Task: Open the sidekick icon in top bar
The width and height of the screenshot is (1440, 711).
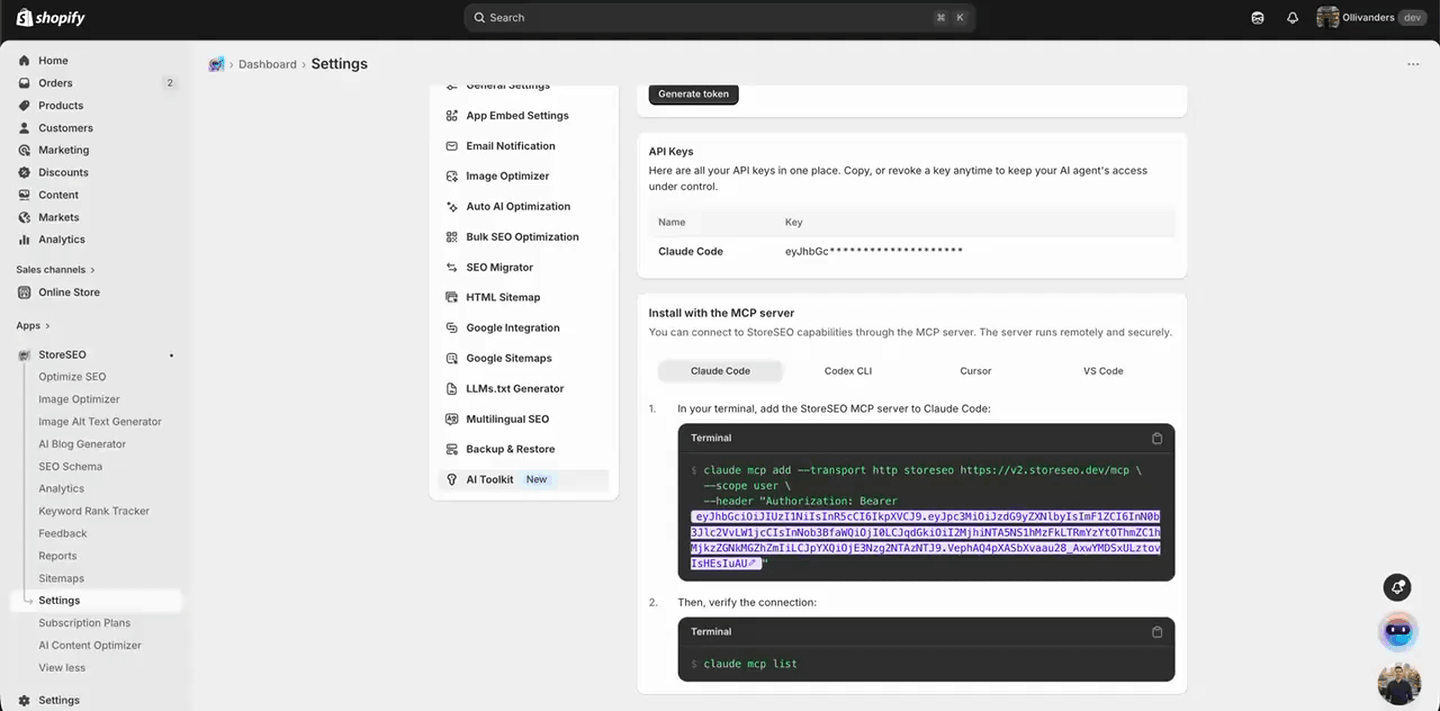Action: [x=1258, y=18]
